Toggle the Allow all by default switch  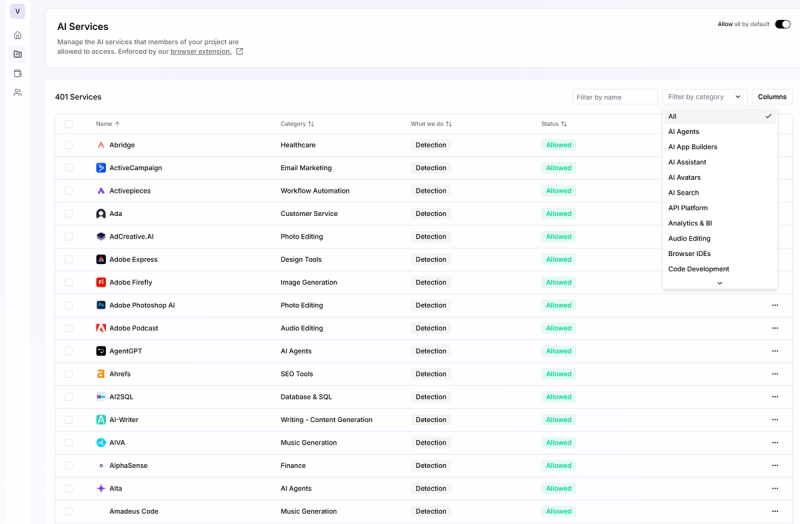tap(783, 24)
